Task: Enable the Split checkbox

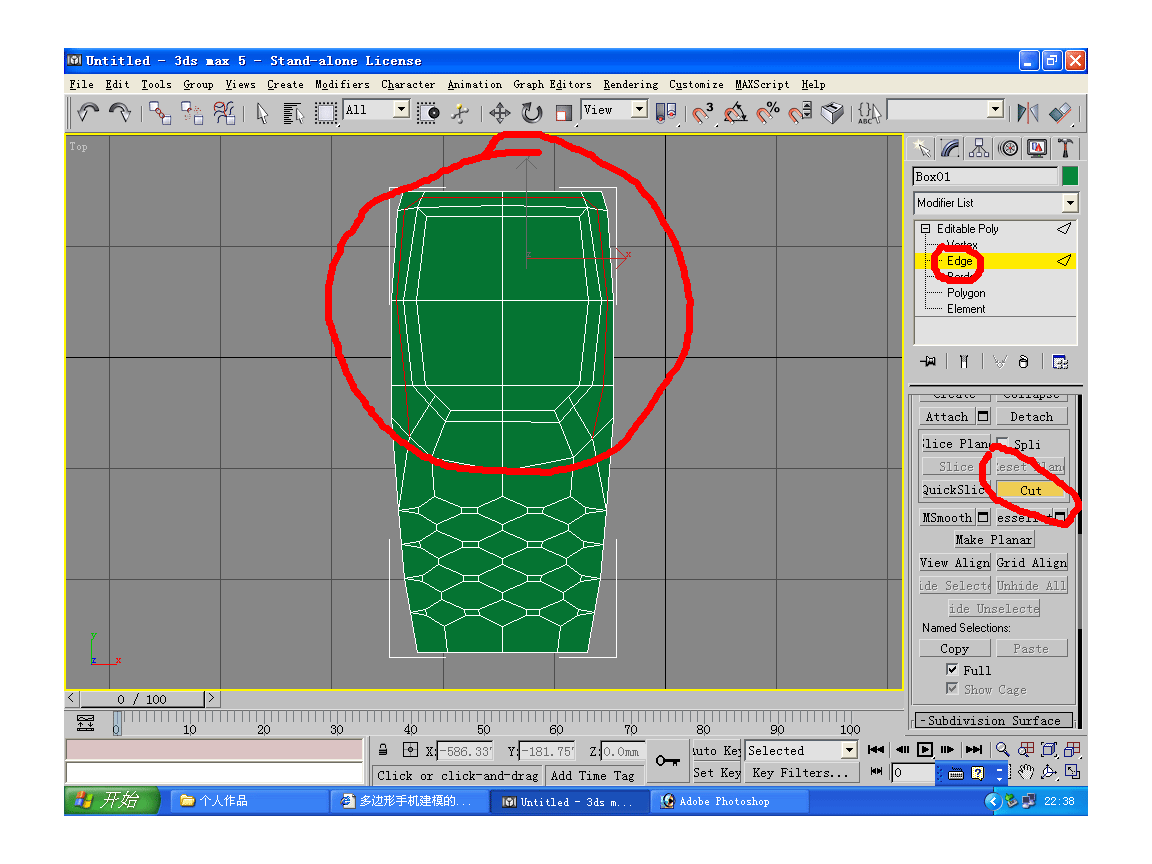Action: [1002, 444]
